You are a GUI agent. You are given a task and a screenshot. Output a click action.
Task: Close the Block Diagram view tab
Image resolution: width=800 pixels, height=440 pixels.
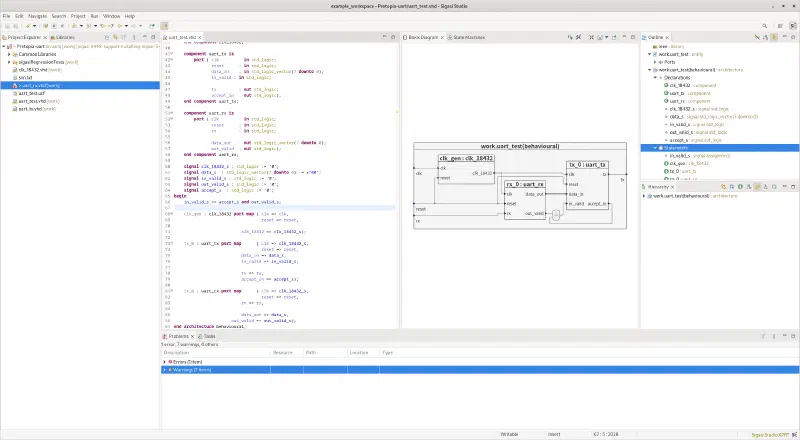coord(442,37)
